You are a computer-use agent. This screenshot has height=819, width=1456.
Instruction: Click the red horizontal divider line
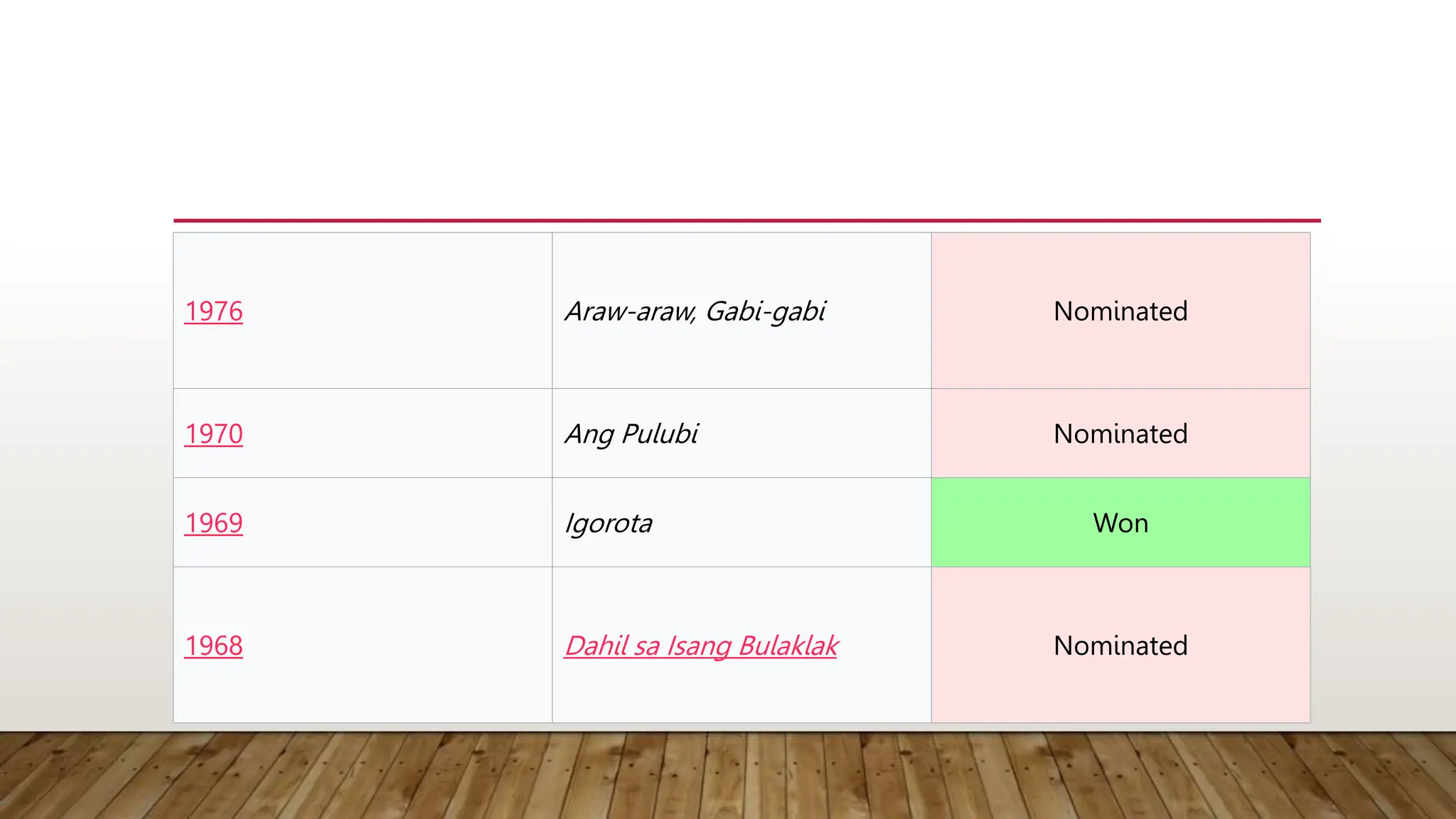pos(746,220)
